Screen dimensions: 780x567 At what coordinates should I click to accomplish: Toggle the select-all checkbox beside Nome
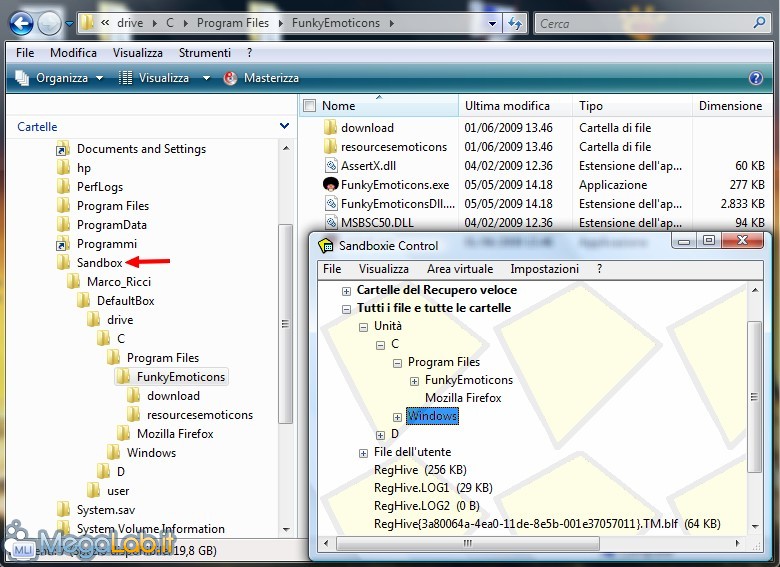pos(310,106)
